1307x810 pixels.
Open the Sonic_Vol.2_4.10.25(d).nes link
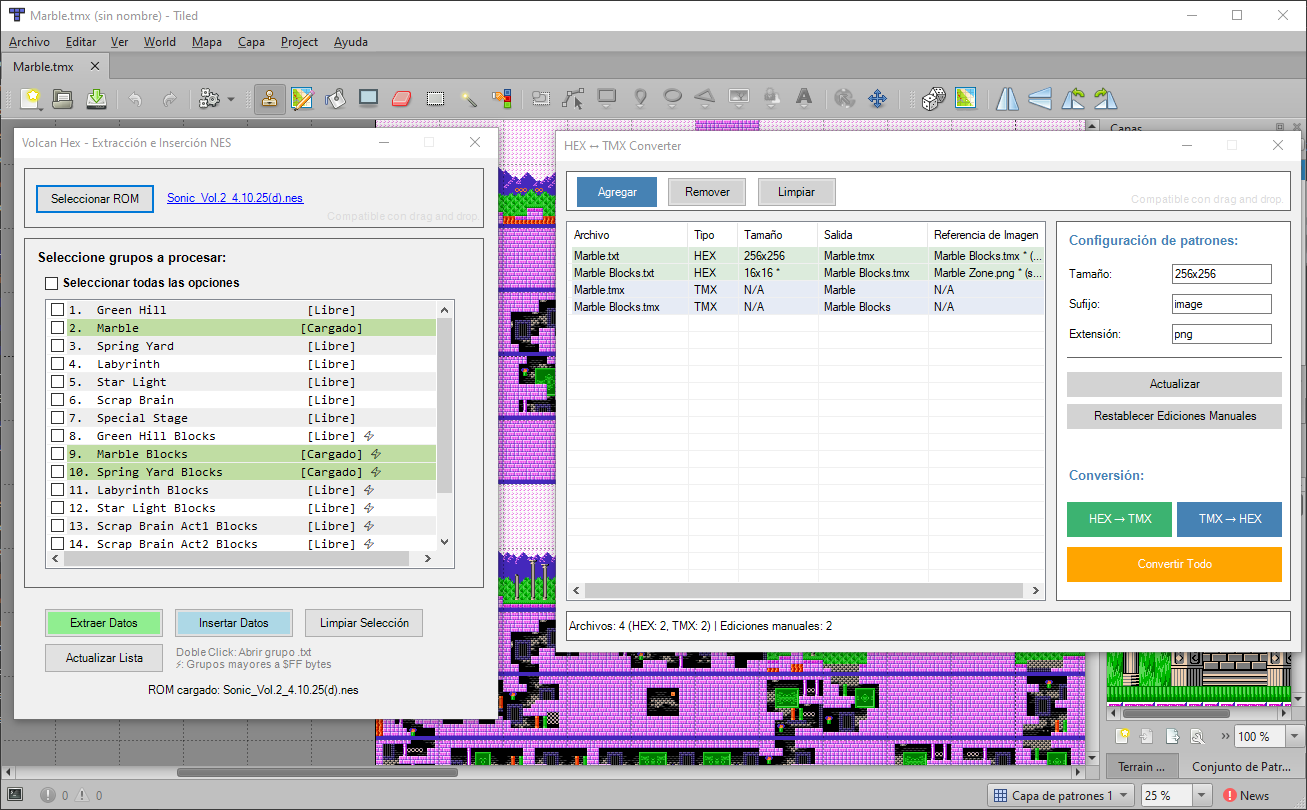tap(235, 198)
